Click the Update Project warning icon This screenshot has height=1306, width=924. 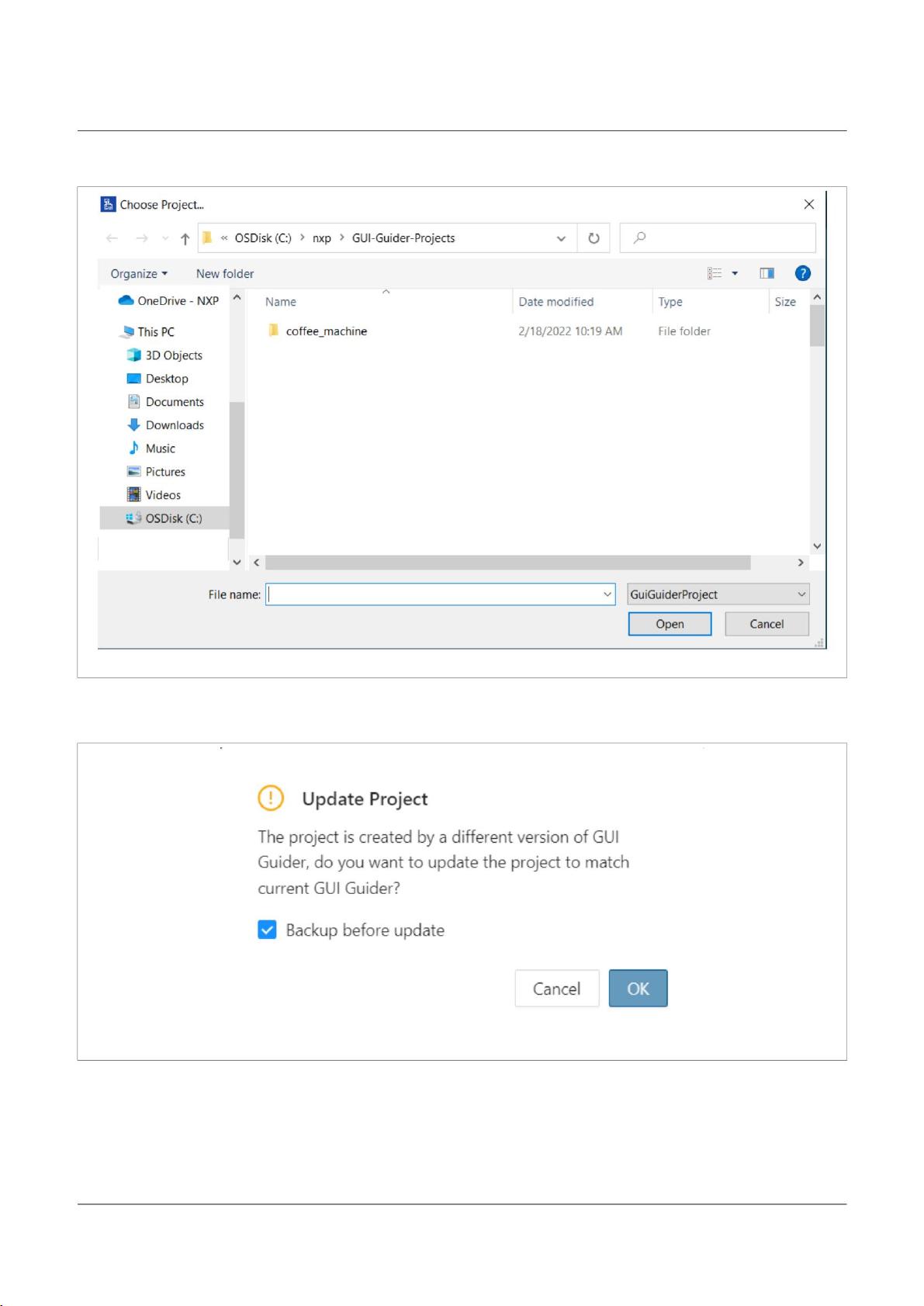[x=271, y=798]
